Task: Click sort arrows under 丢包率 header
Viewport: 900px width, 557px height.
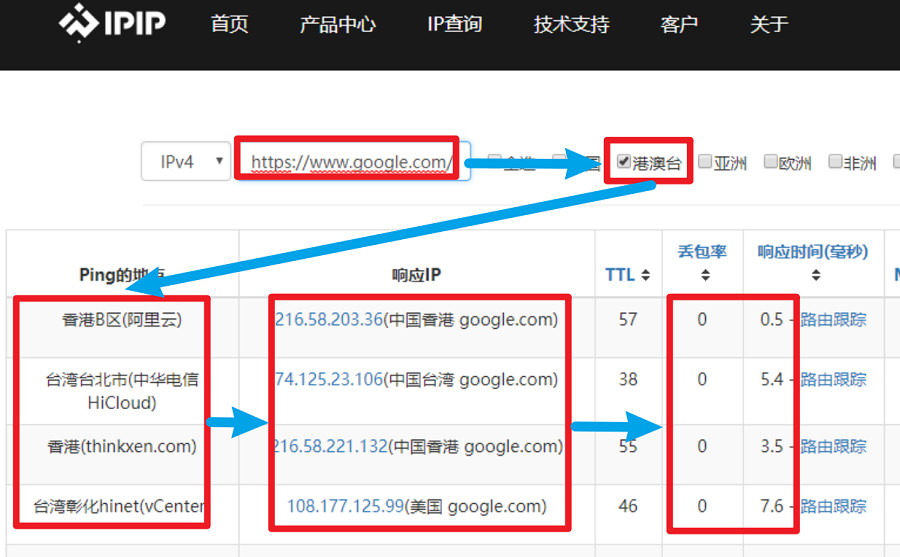Action: pyautogui.click(x=702, y=276)
